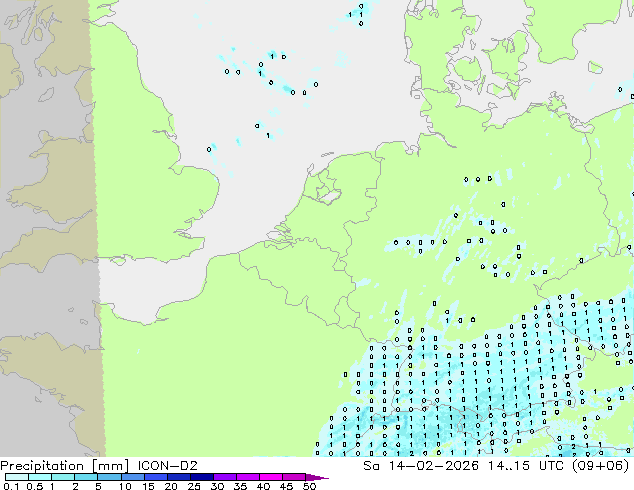The image size is (634, 490).
Task: Click purple swatch between 30 and 35
Action: [x=225, y=477]
